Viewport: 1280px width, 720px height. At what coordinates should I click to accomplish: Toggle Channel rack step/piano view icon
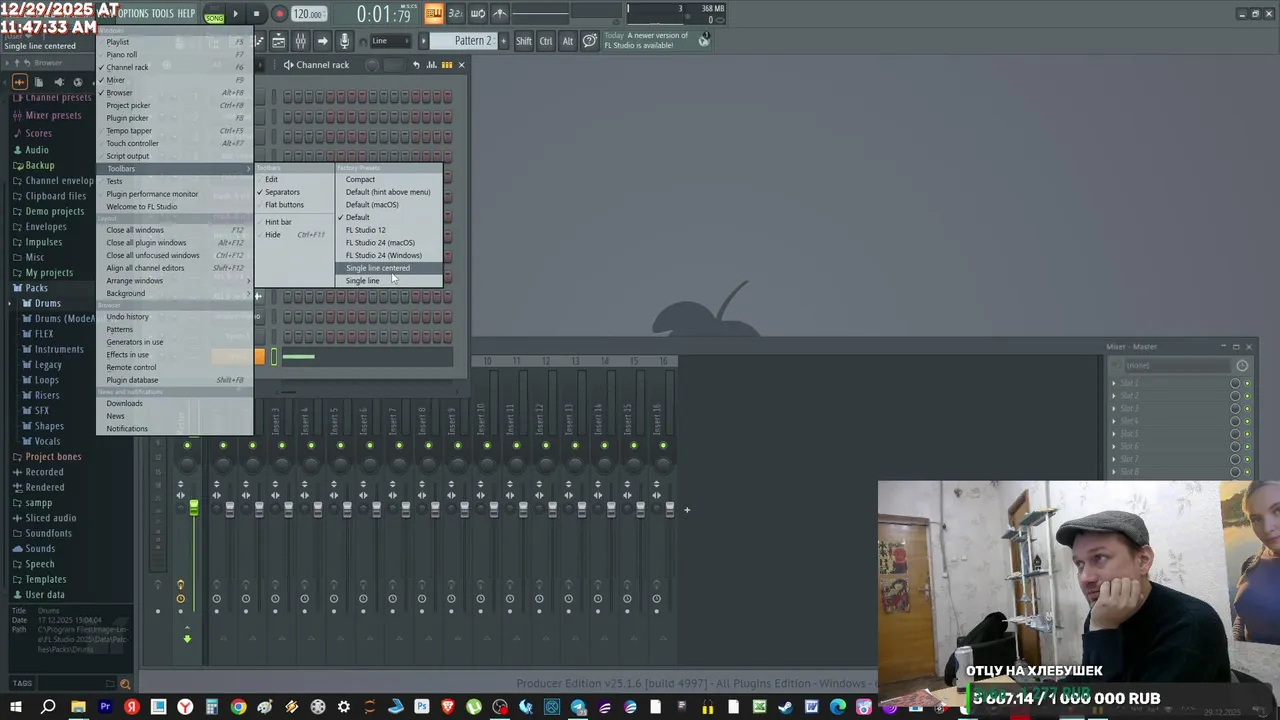(x=446, y=65)
